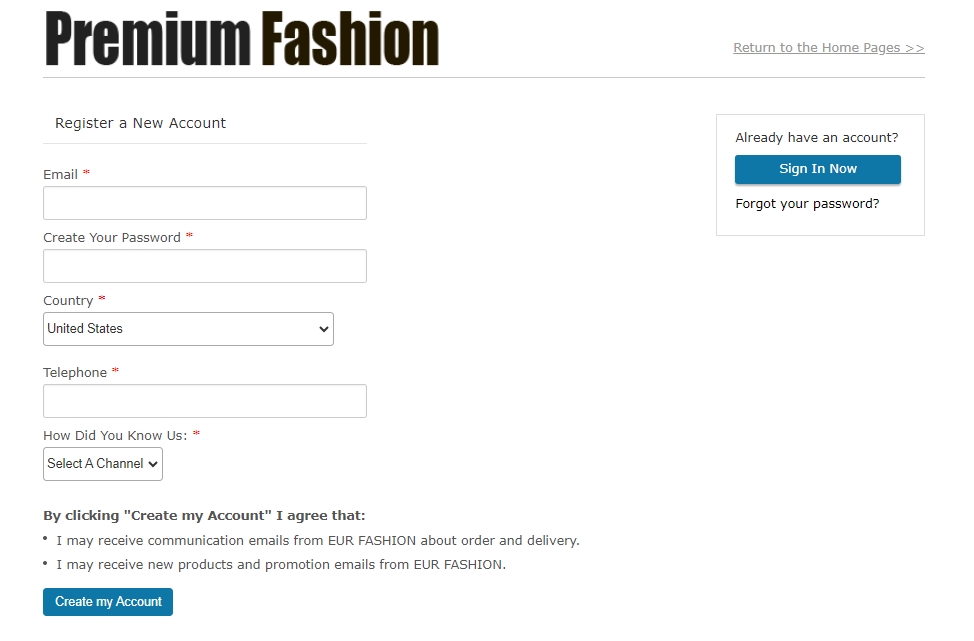Screen dimensions: 974x641
Task: Submit with the Create my Account button
Action: pyautogui.click(x=108, y=602)
